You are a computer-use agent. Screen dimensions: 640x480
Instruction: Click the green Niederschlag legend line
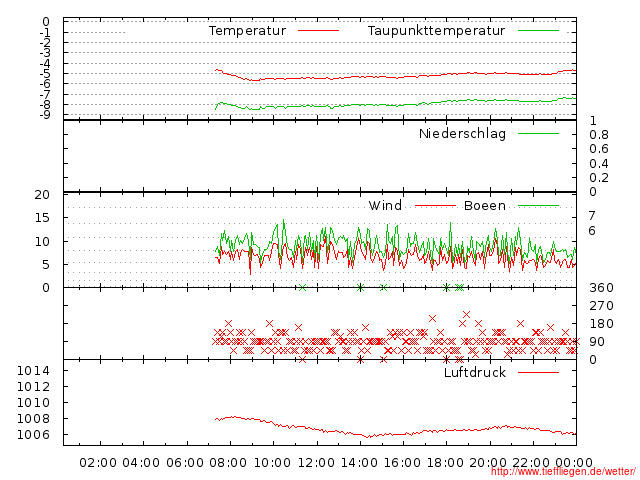point(538,133)
